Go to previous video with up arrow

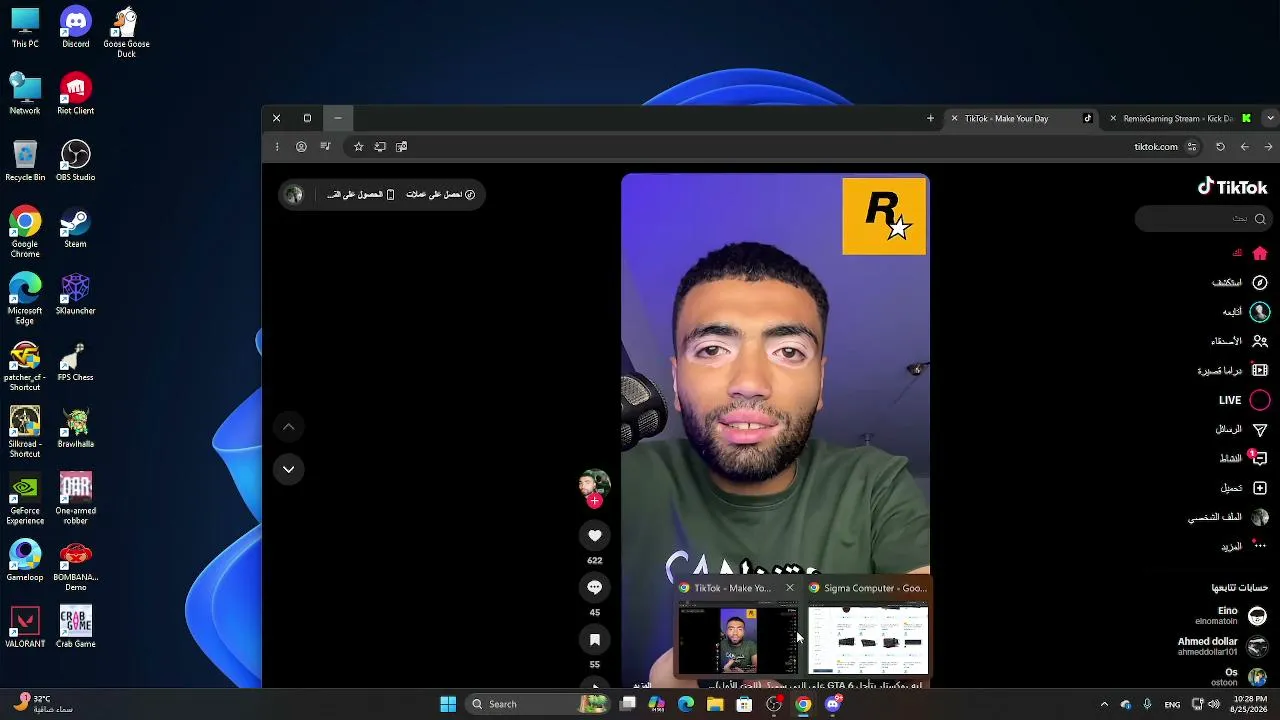tap(288, 427)
